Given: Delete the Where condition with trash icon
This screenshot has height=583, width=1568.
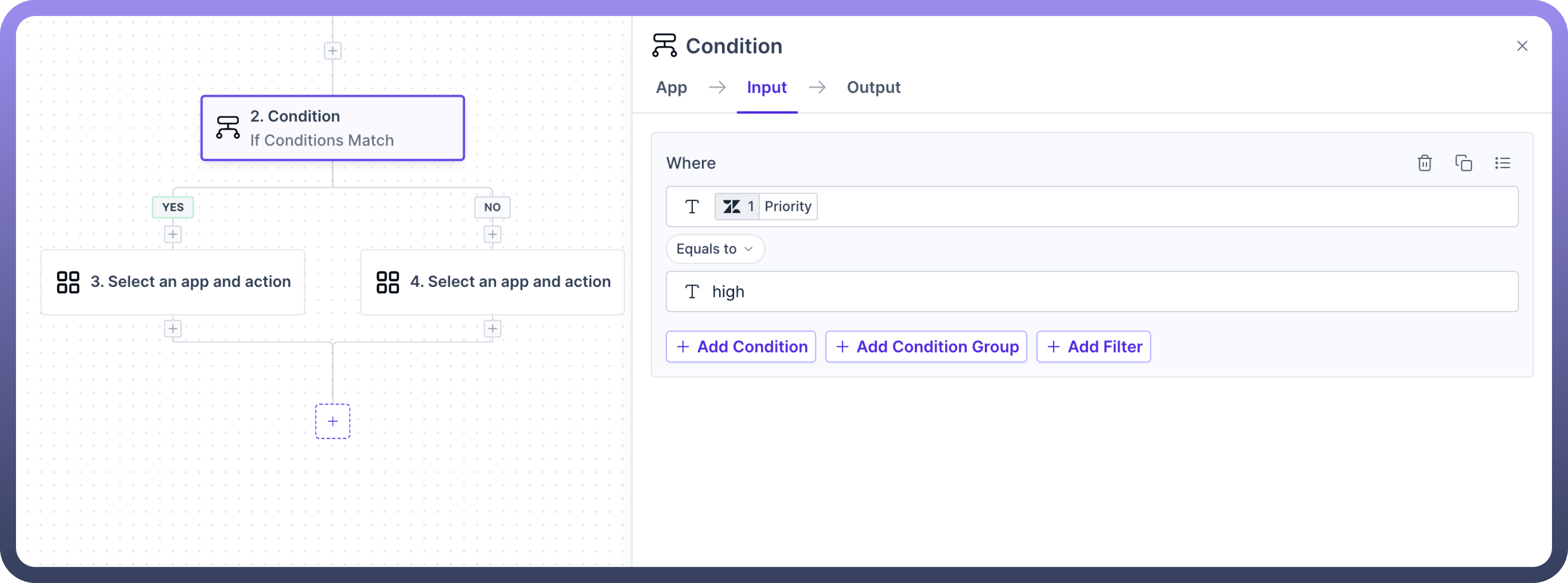Looking at the screenshot, I should pyautogui.click(x=1424, y=163).
